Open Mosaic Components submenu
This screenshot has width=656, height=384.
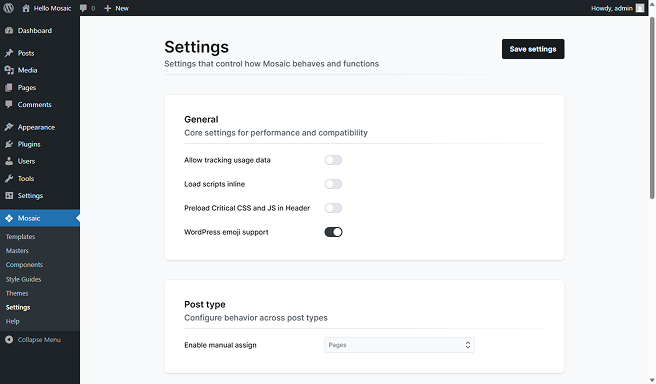pos(24,265)
